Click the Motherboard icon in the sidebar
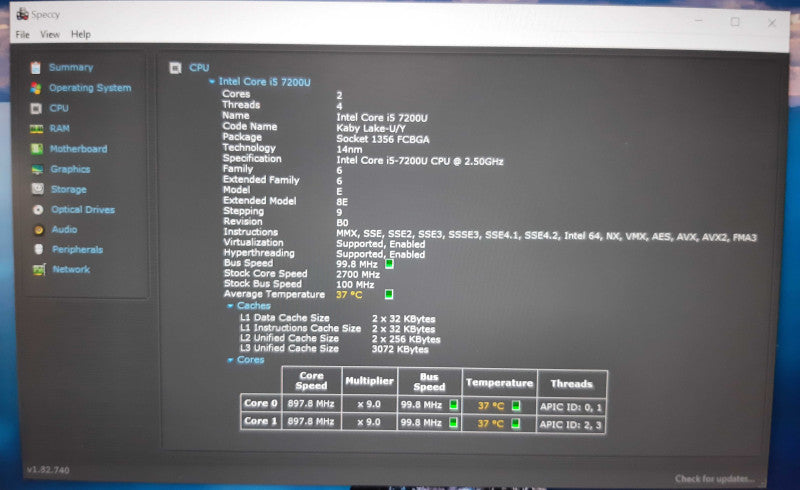800x490 pixels. point(37,149)
